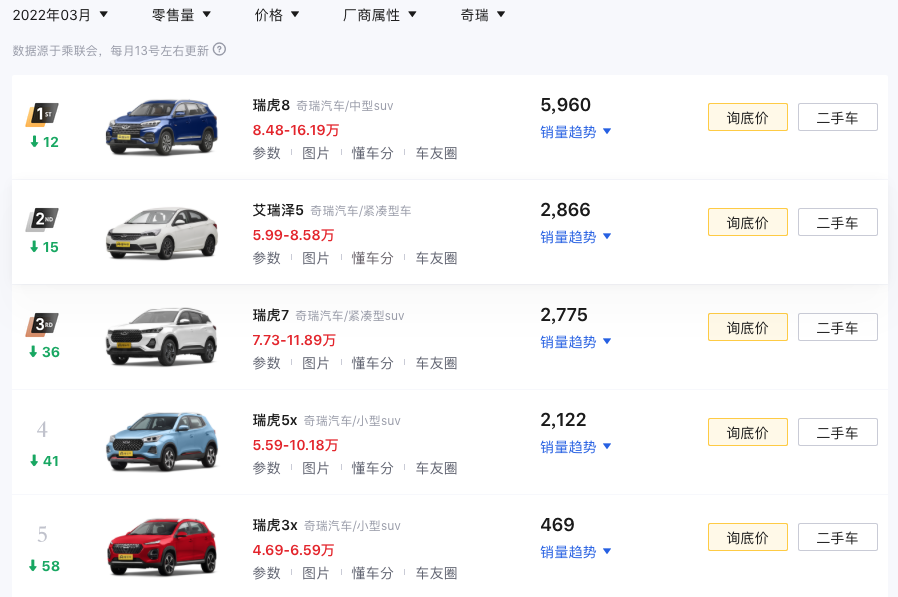Image resolution: width=898 pixels, height=597 pixels.
Task: Open 懂车分 link under 瑞虎5x
Action: tap(372, 468)
